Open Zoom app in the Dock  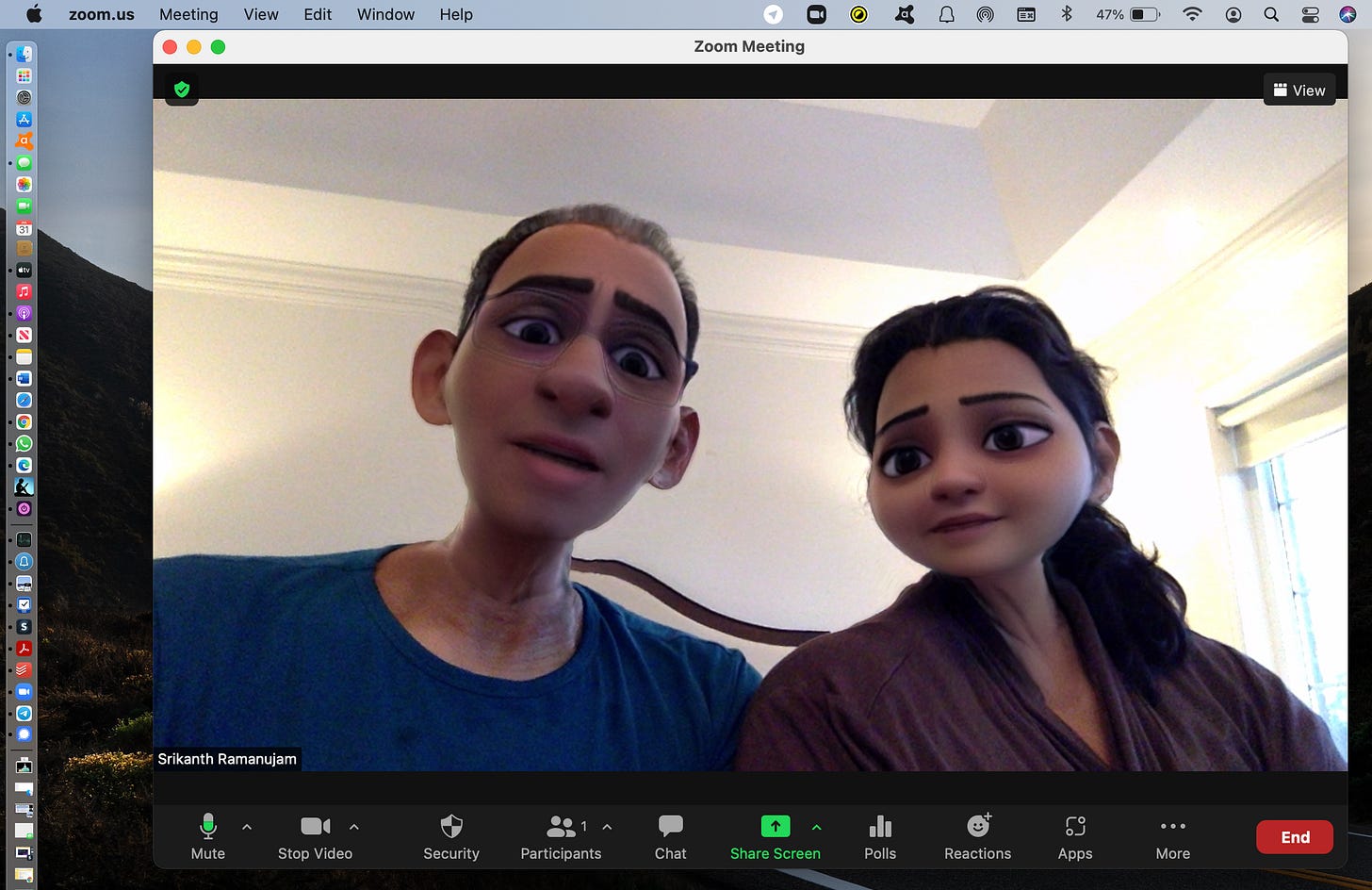coord(24,692)
